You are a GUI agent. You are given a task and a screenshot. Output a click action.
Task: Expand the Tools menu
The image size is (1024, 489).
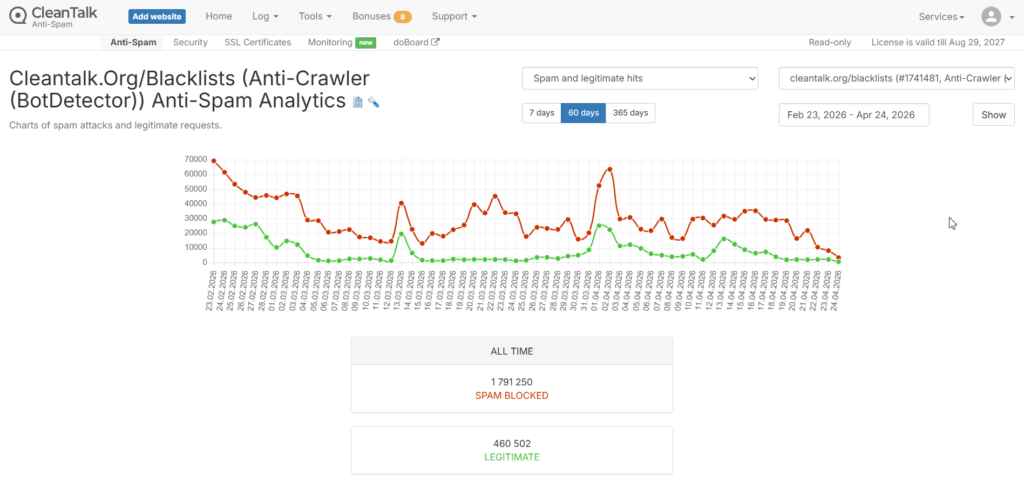coord(315,16)
